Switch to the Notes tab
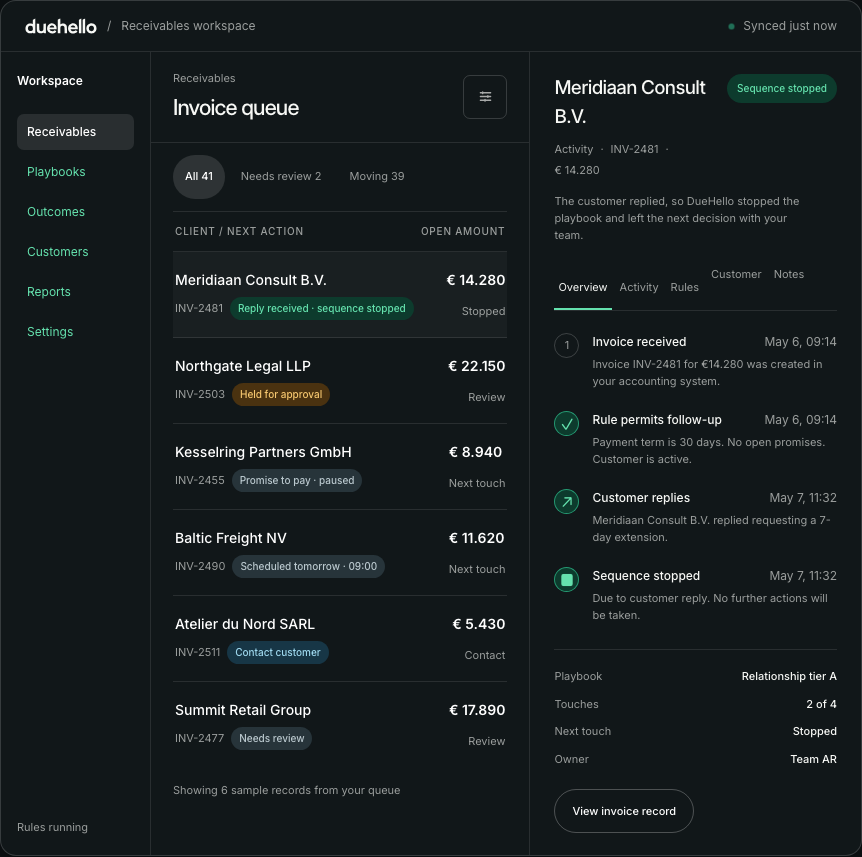 click(789, 274)
